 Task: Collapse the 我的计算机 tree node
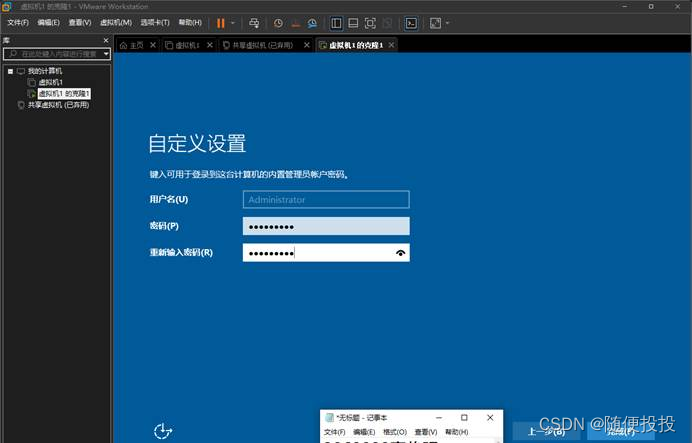click(x=10, y=71)
